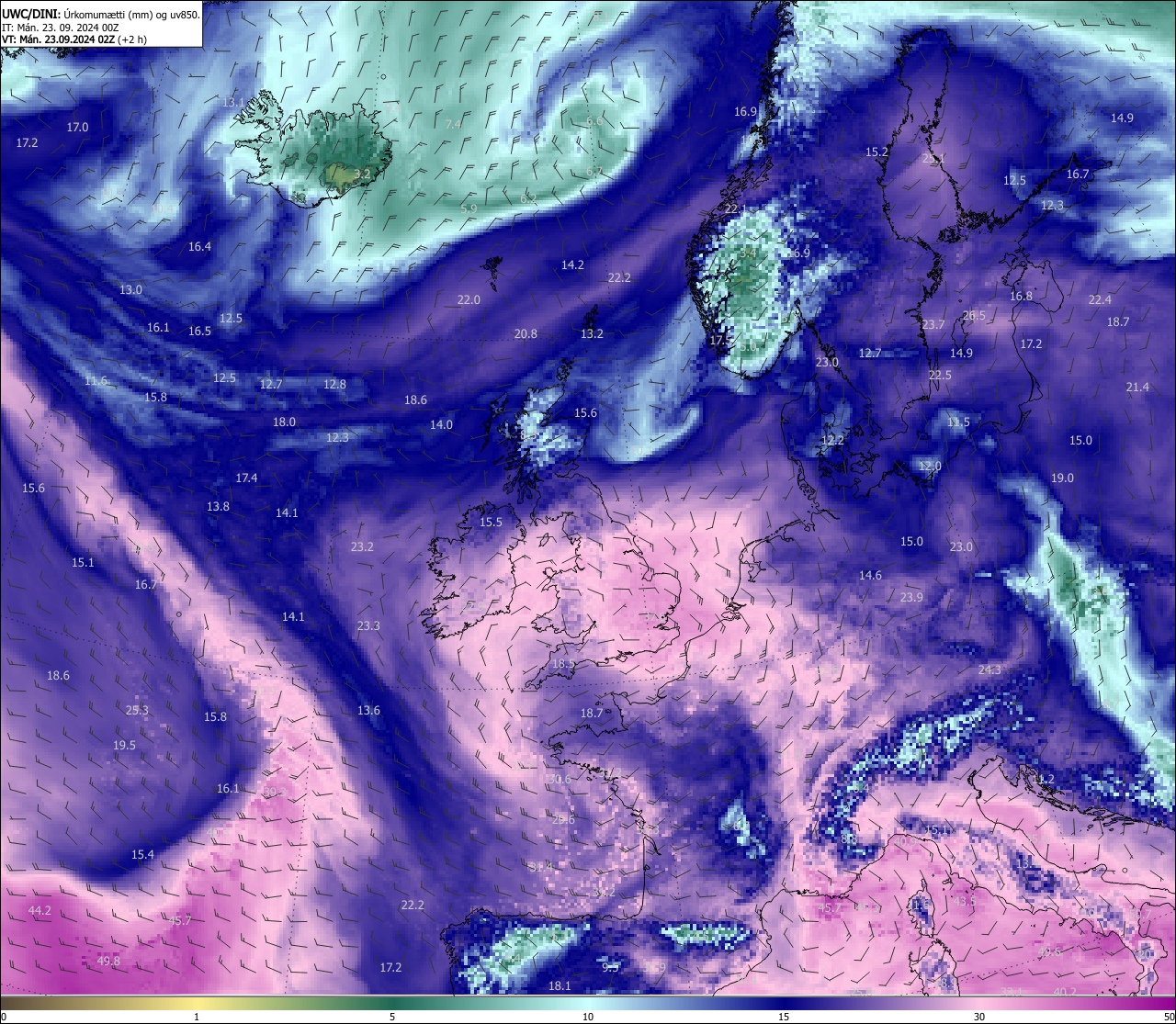1176x1024 pixels.
Task: Click the 13.6 value in the Celtic Sea
Action: (368, 710)
